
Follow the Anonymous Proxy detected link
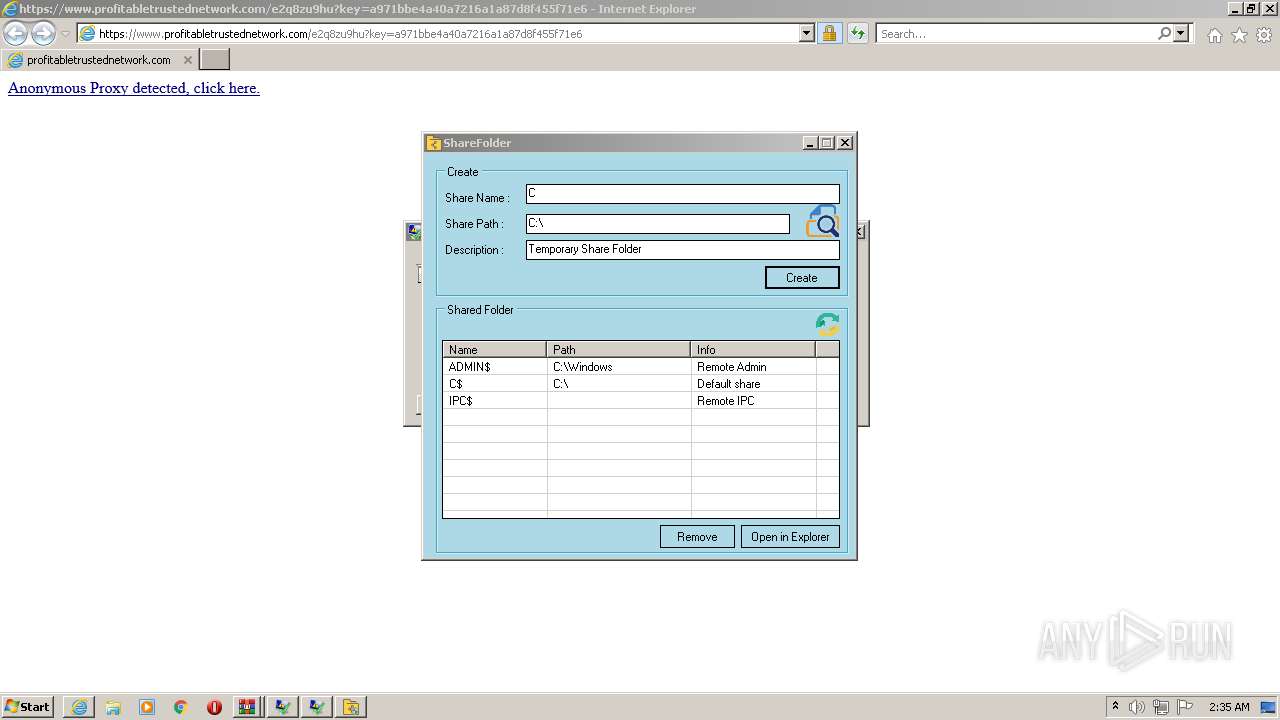(x=134, y=88)
